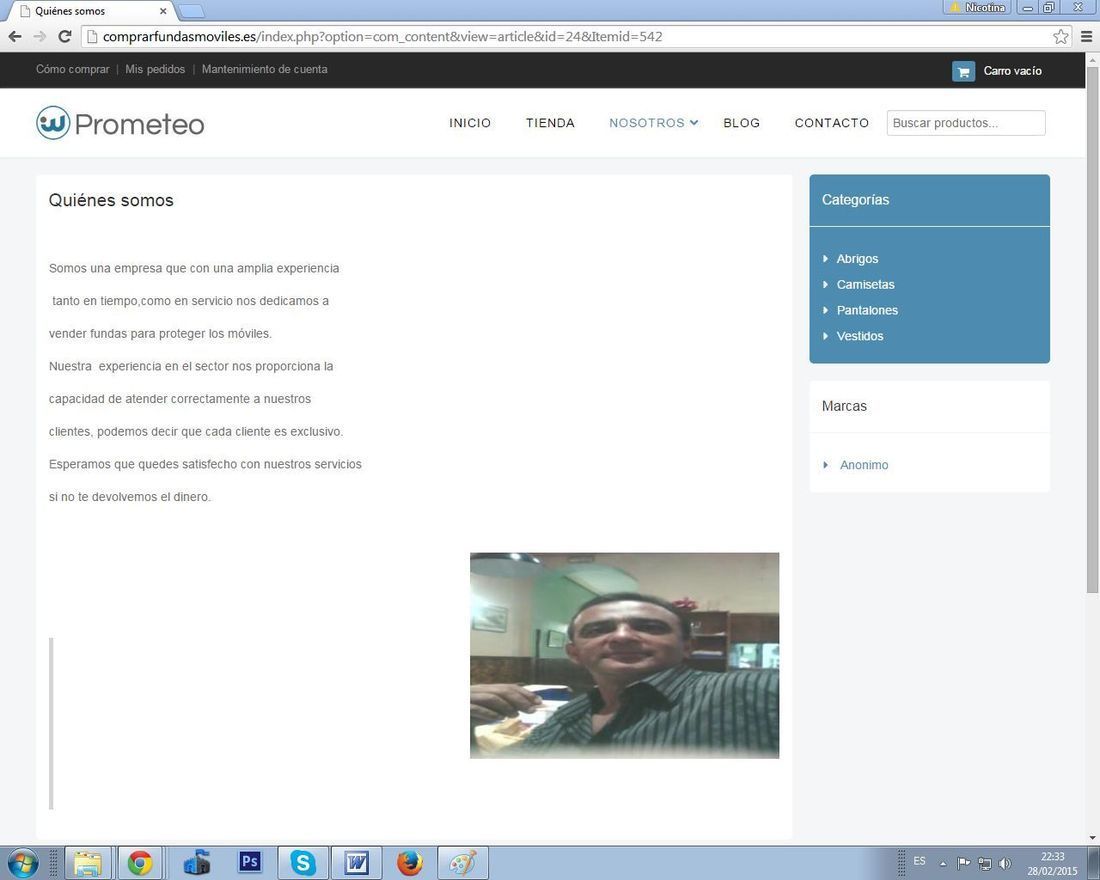The width and height of the screenshot is (1100, 880).
Task: Click the browser back arrow
Action: coord(15,36)
